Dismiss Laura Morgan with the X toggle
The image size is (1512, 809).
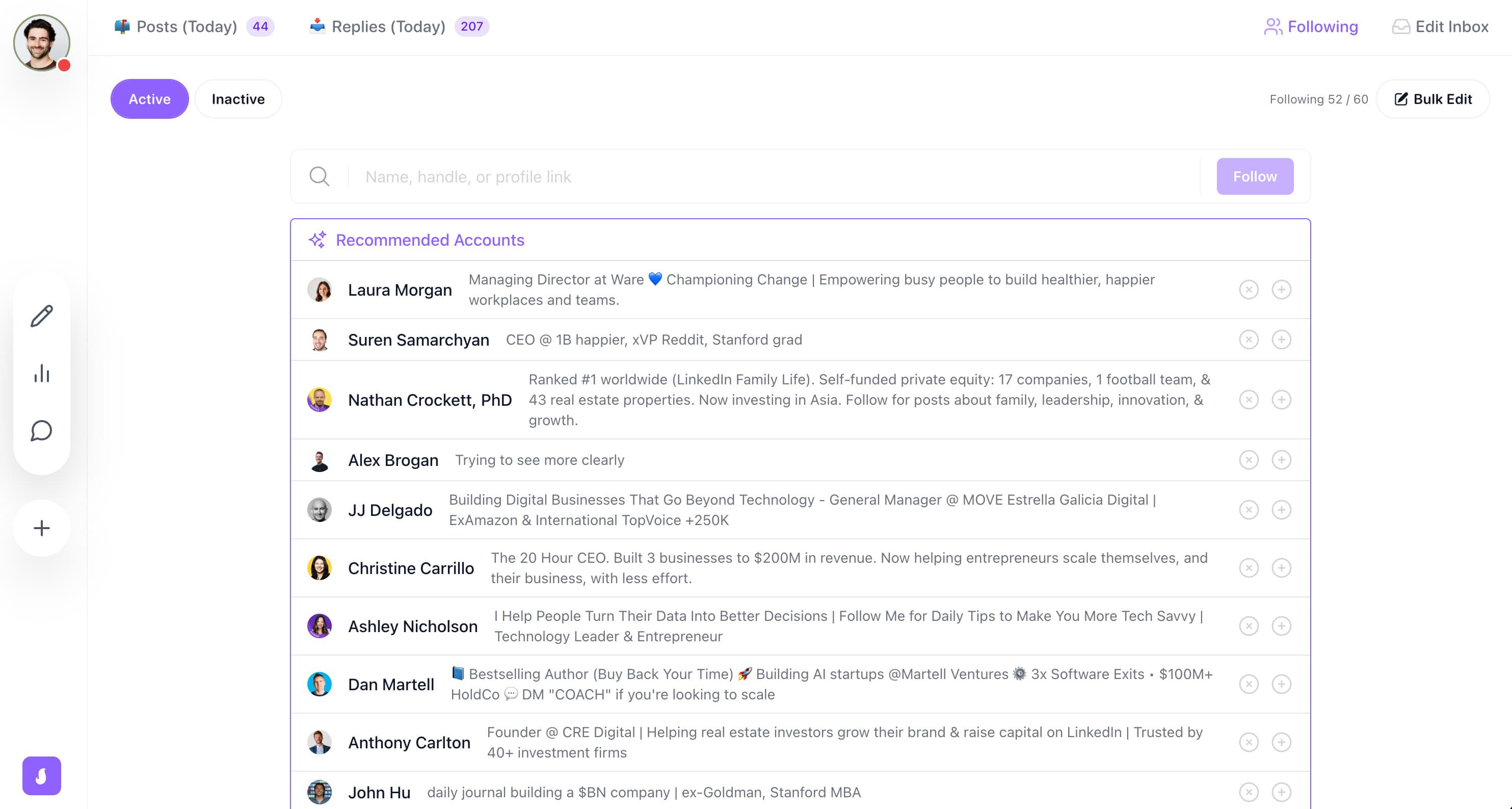1250,290
